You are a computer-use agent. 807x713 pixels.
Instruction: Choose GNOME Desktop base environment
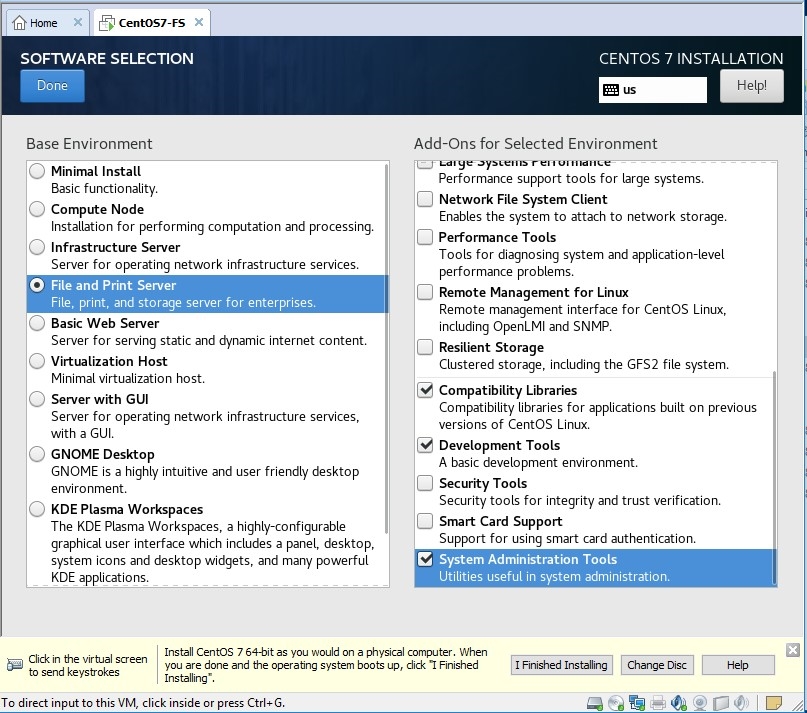37,454
